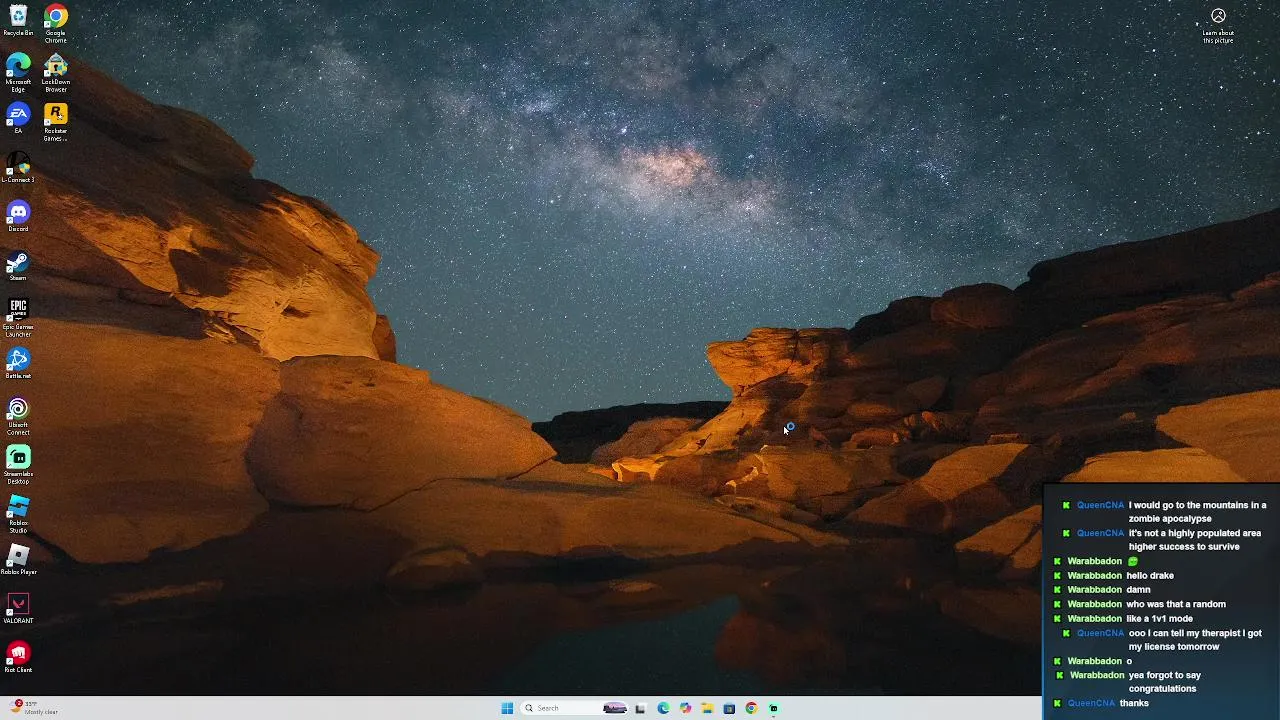Select the Ubisoft Connect desktop icon
Image resolution: width=1280 pixels, height=720 pixels.
pyautogui.click(x=18, y=416)
